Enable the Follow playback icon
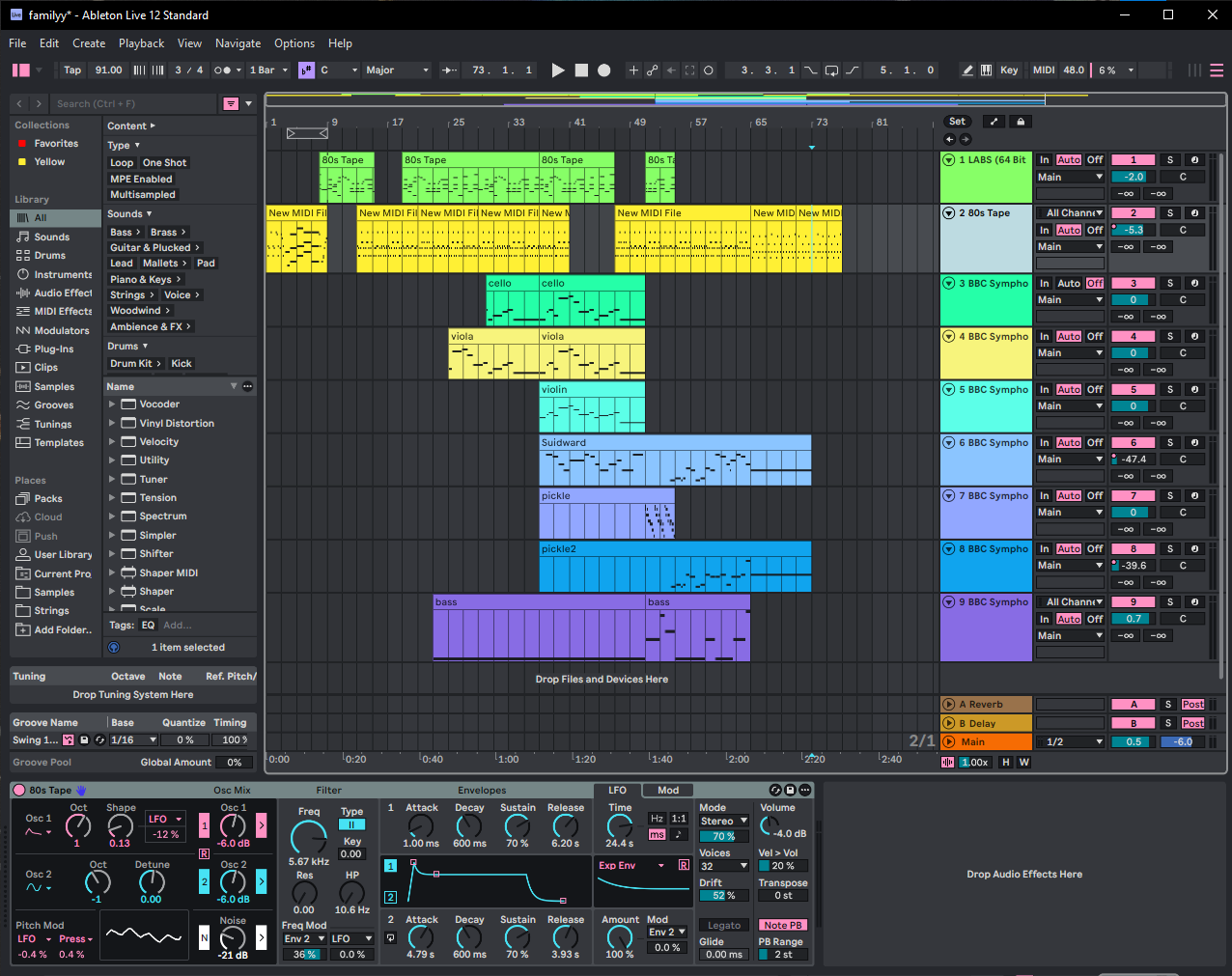The image size is (1232, 976). pyautogui.click(x=450, y=70)
